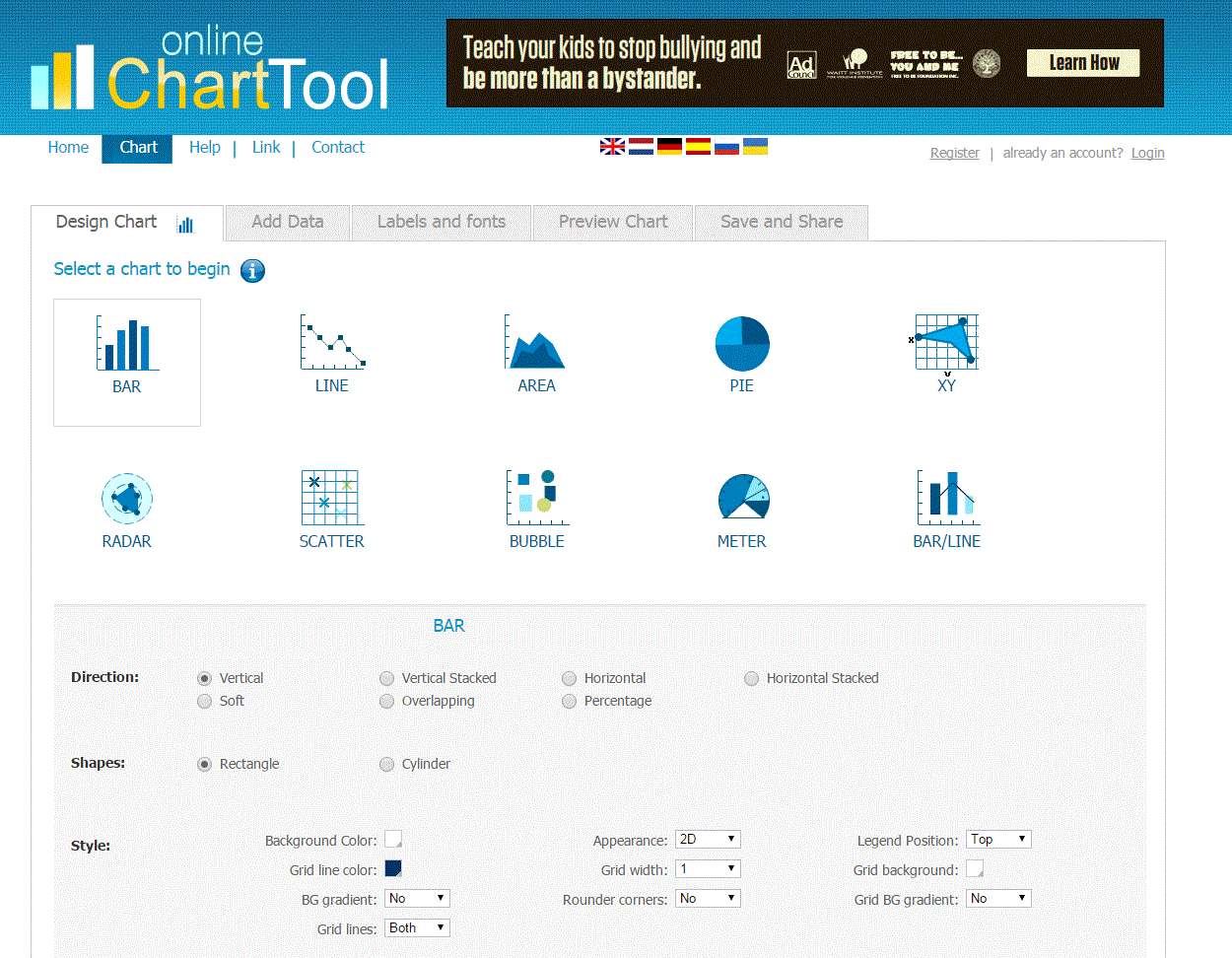Select the AREA chart type

tap(536, 343)
